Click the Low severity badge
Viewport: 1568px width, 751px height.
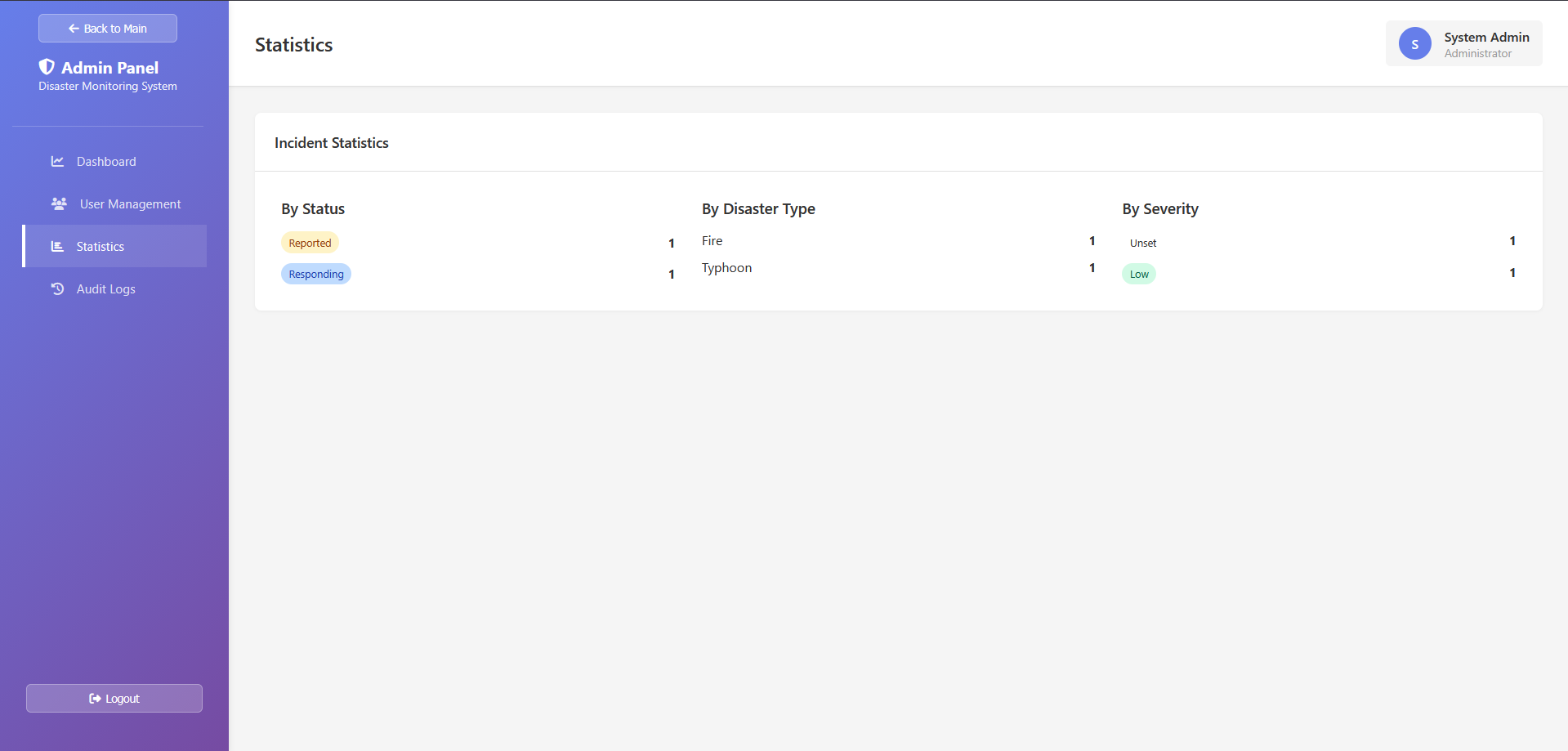[1139, 274]
